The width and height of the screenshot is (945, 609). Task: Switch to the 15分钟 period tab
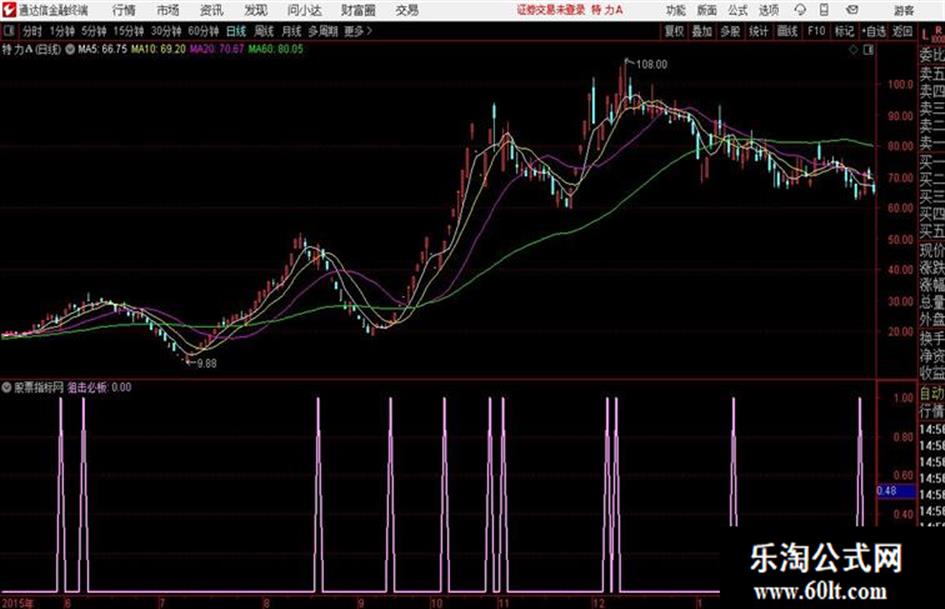coord(128,31)
